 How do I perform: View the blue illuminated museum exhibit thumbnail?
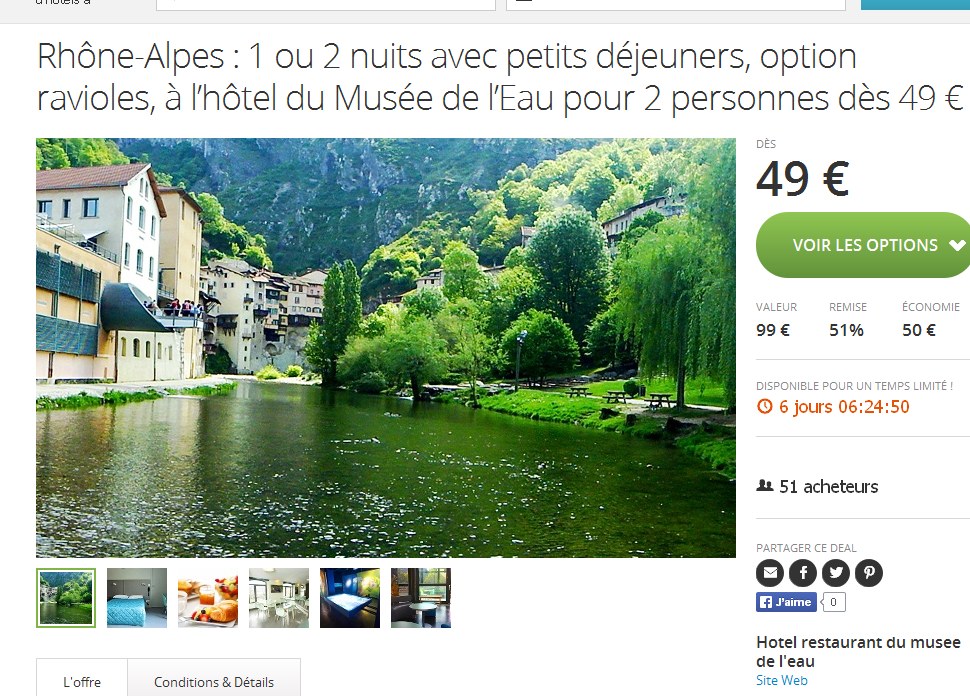tap(350, 598)
